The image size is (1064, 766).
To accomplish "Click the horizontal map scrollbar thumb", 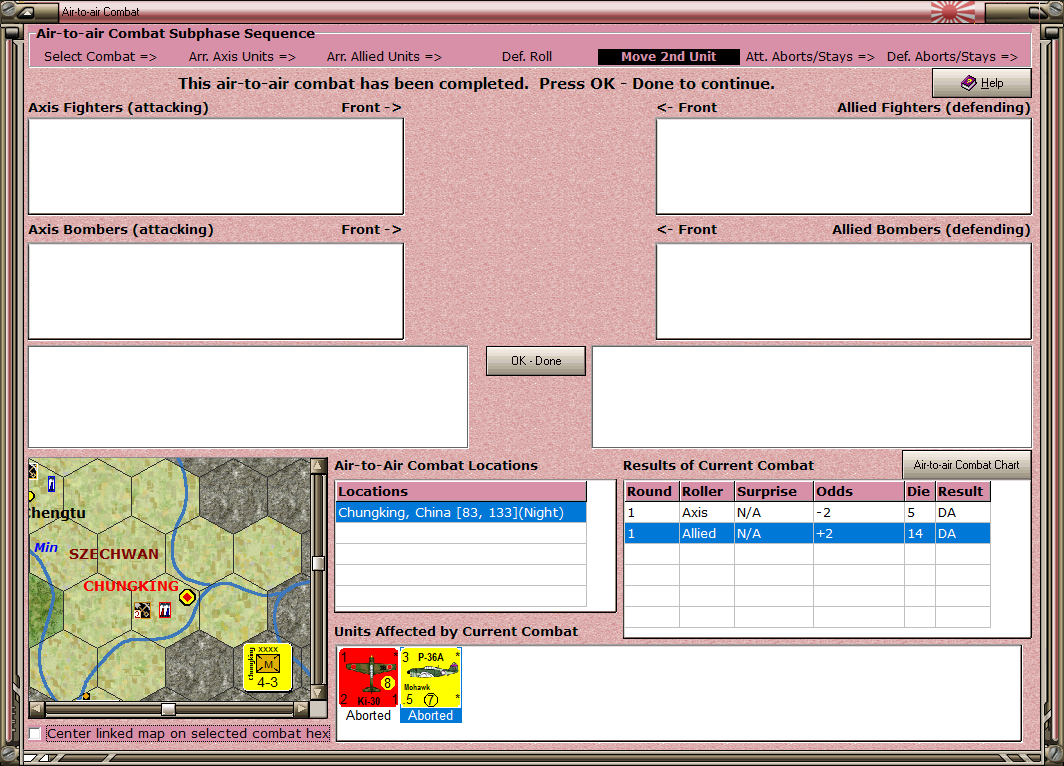I will coord(168,709).
